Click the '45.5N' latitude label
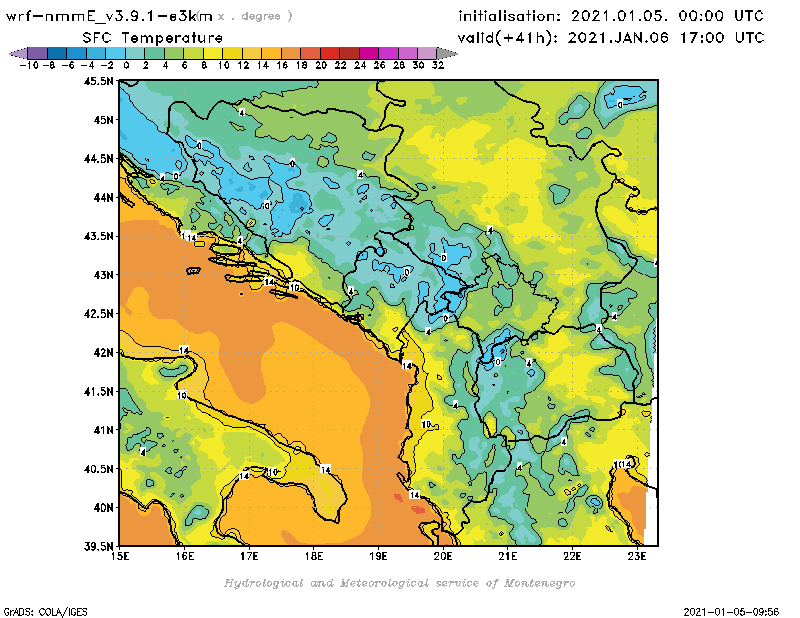The width and height of the screenshot is (800, 618). pos(98,81)
